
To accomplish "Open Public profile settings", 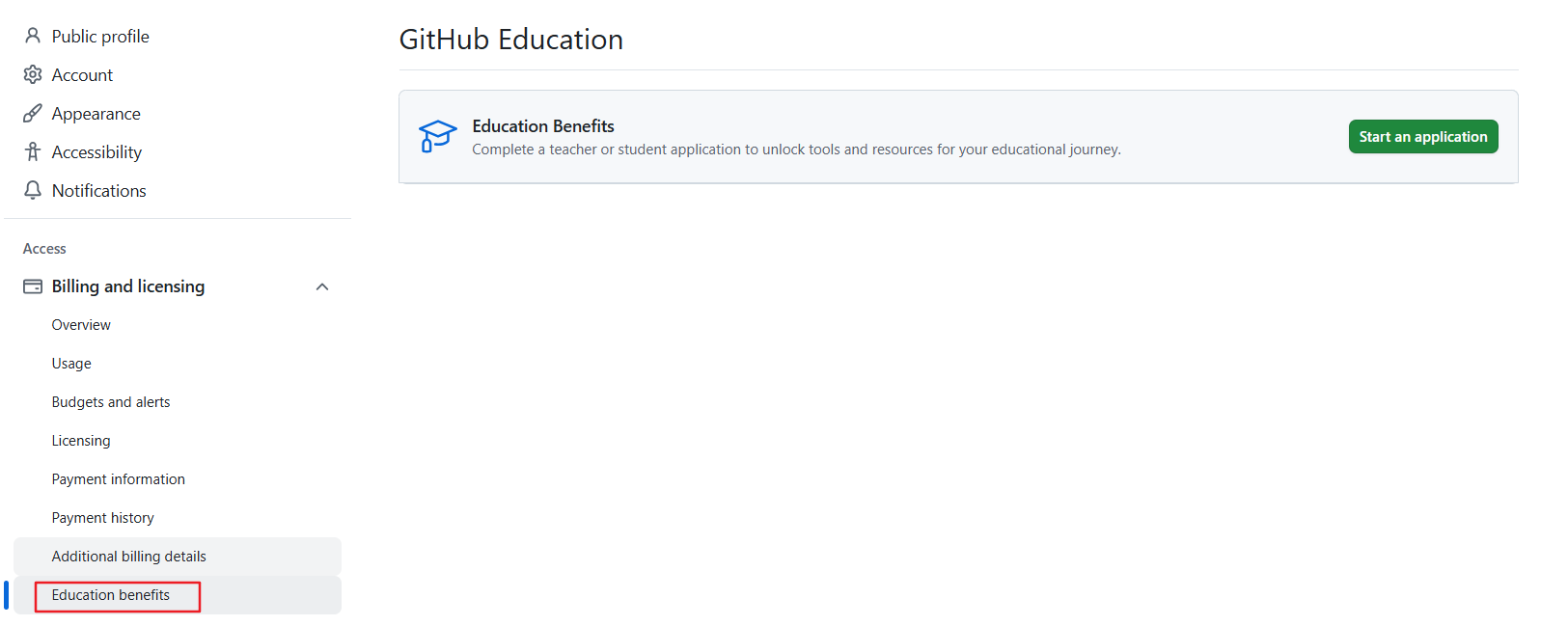I will coord(100,37).
